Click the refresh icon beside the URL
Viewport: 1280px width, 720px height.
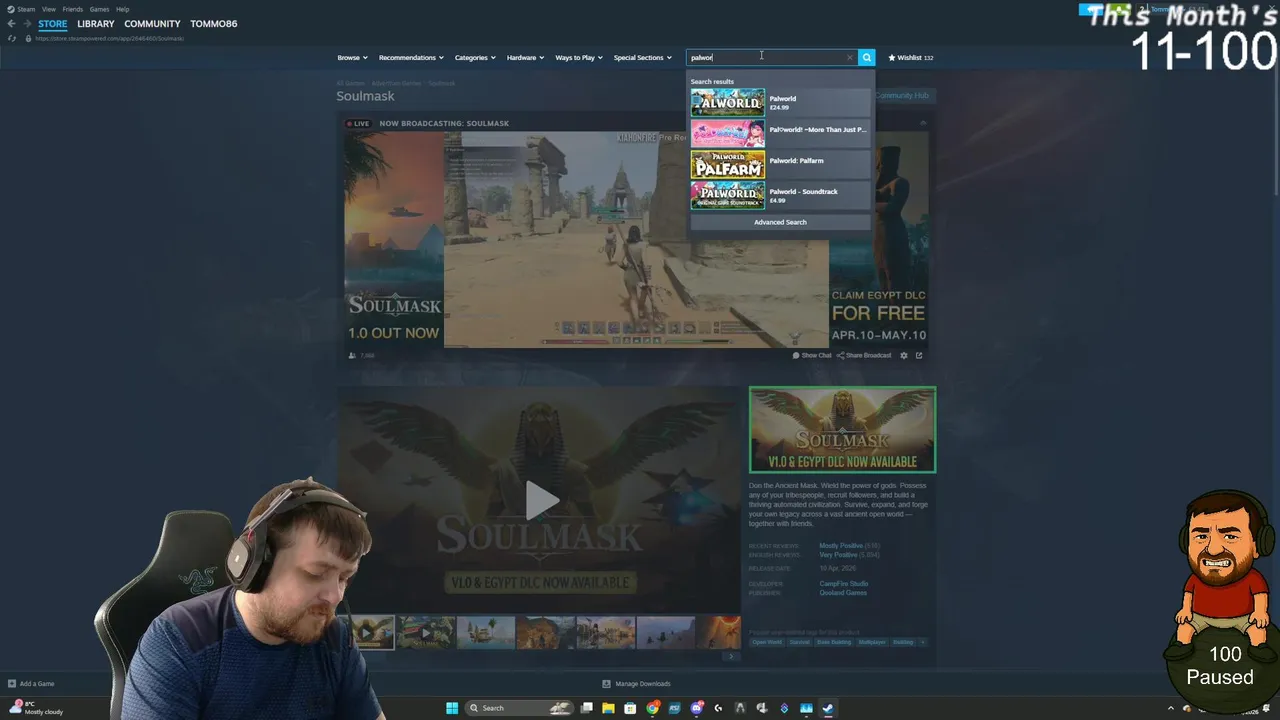click(x=11, y=38)
